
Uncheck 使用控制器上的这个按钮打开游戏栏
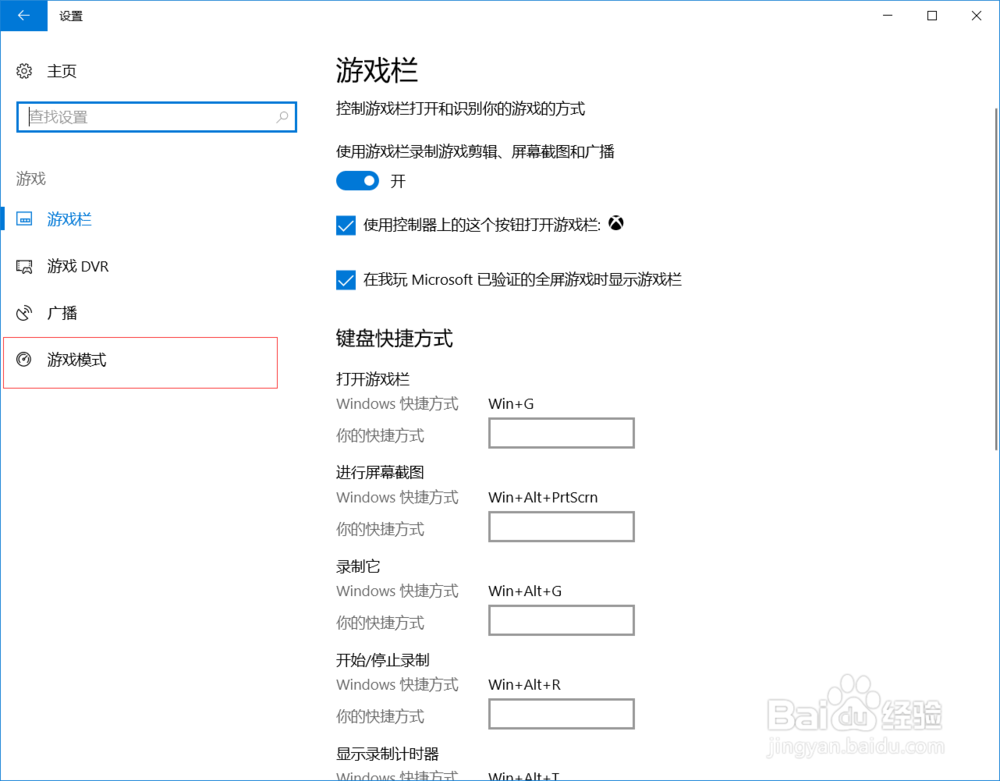[x=346, y=225]
